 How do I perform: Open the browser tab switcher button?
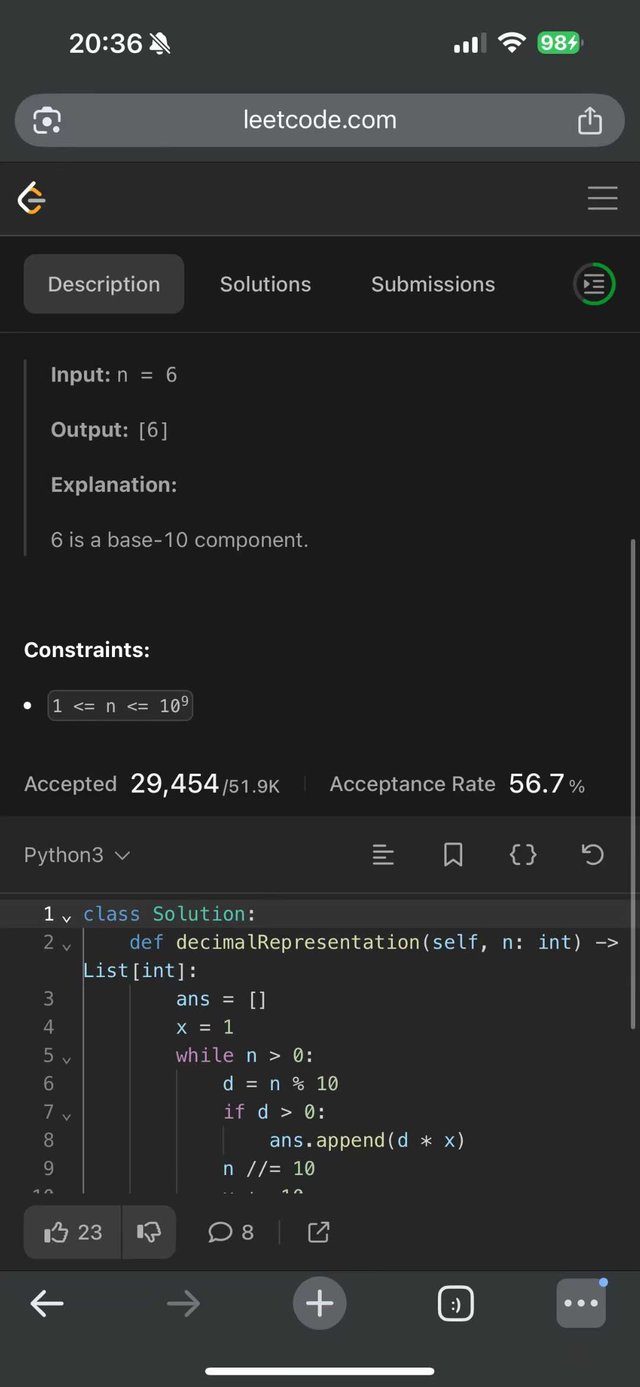[456, 1304]
